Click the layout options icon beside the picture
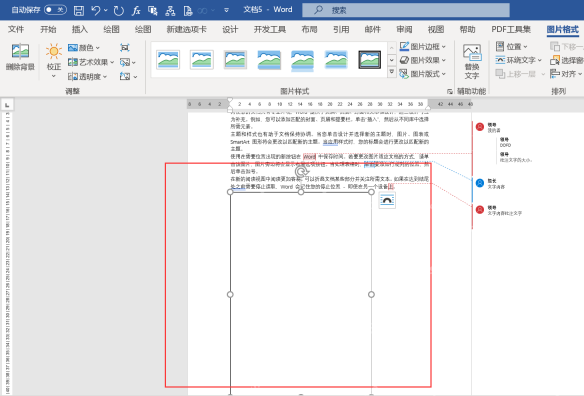584x396 pixels. click(387, 200)
